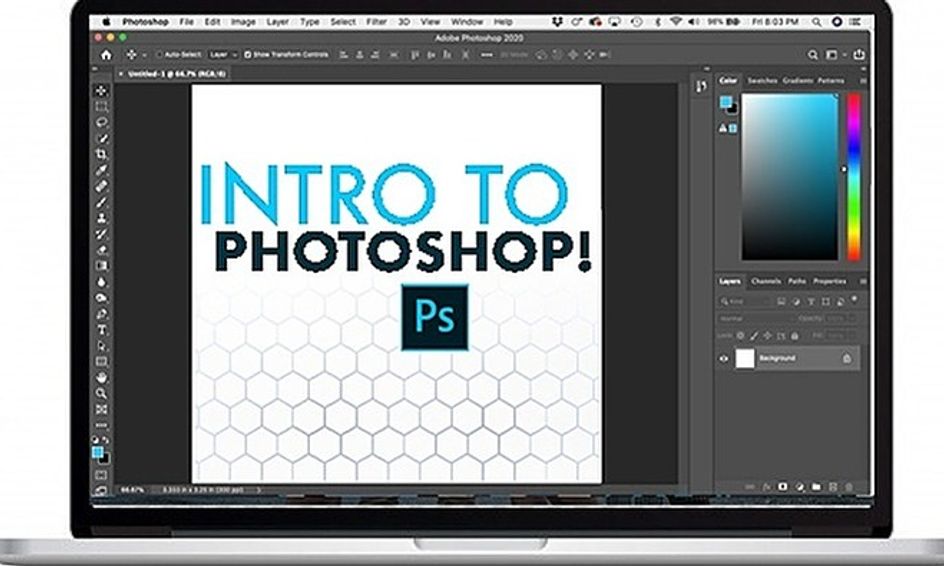
Task: Open the search icon in the options bar
Action: tap(813, 55)
